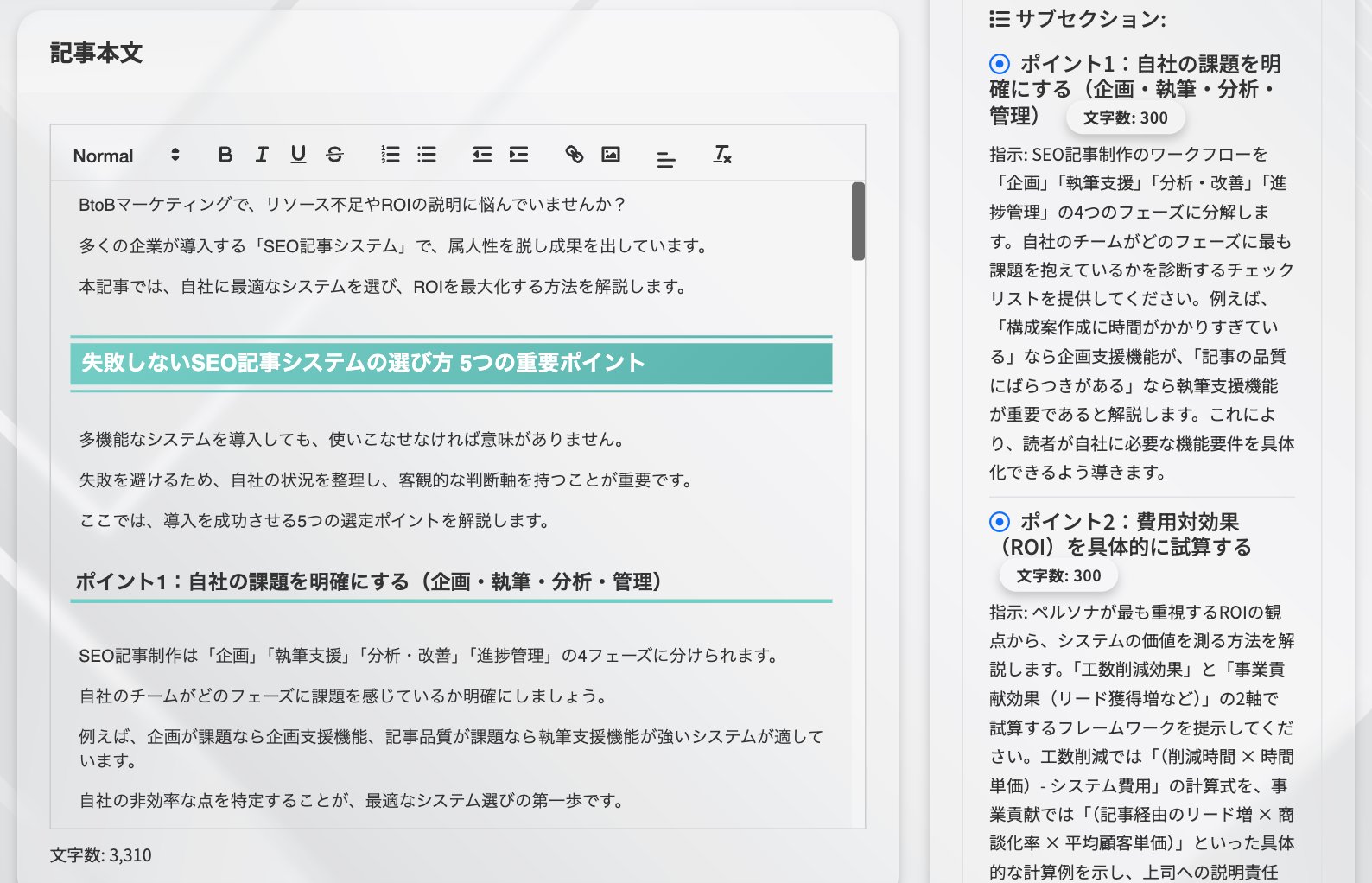
Task: Click the 文字数: 300 badge under ポイント2
Action: (1058, 575)
